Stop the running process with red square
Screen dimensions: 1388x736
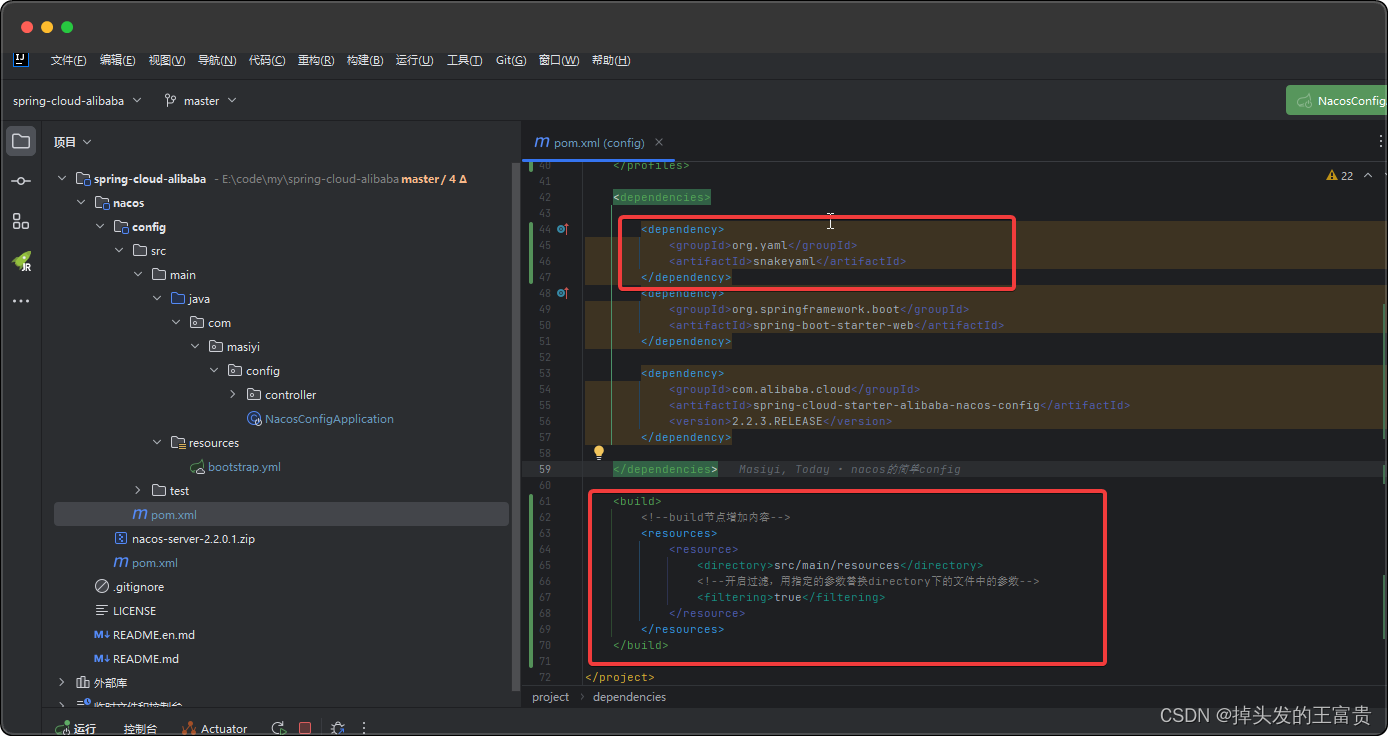coord(305,728)
